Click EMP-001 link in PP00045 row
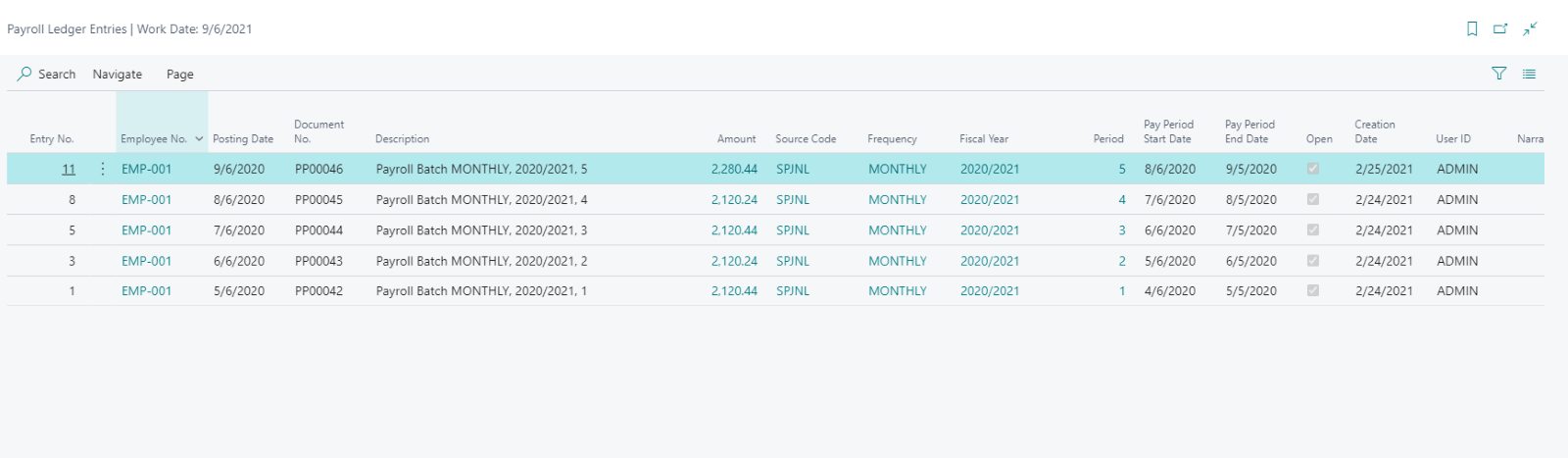The width and height of the screenshot is (1568, 458). click(146, 199)
